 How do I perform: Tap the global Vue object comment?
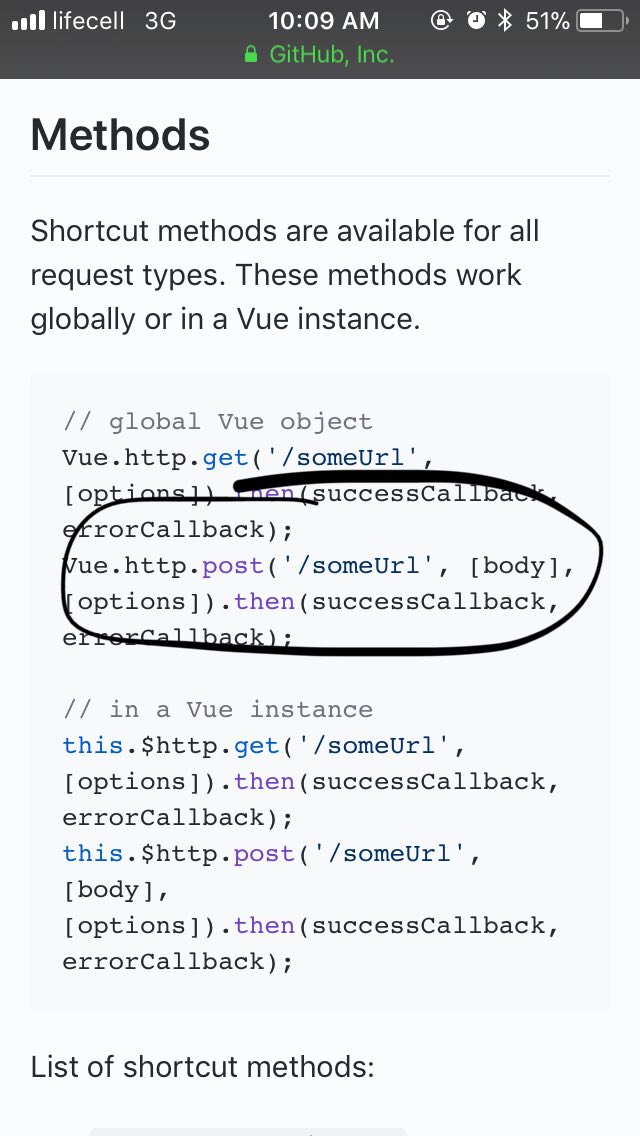[217, 421]
